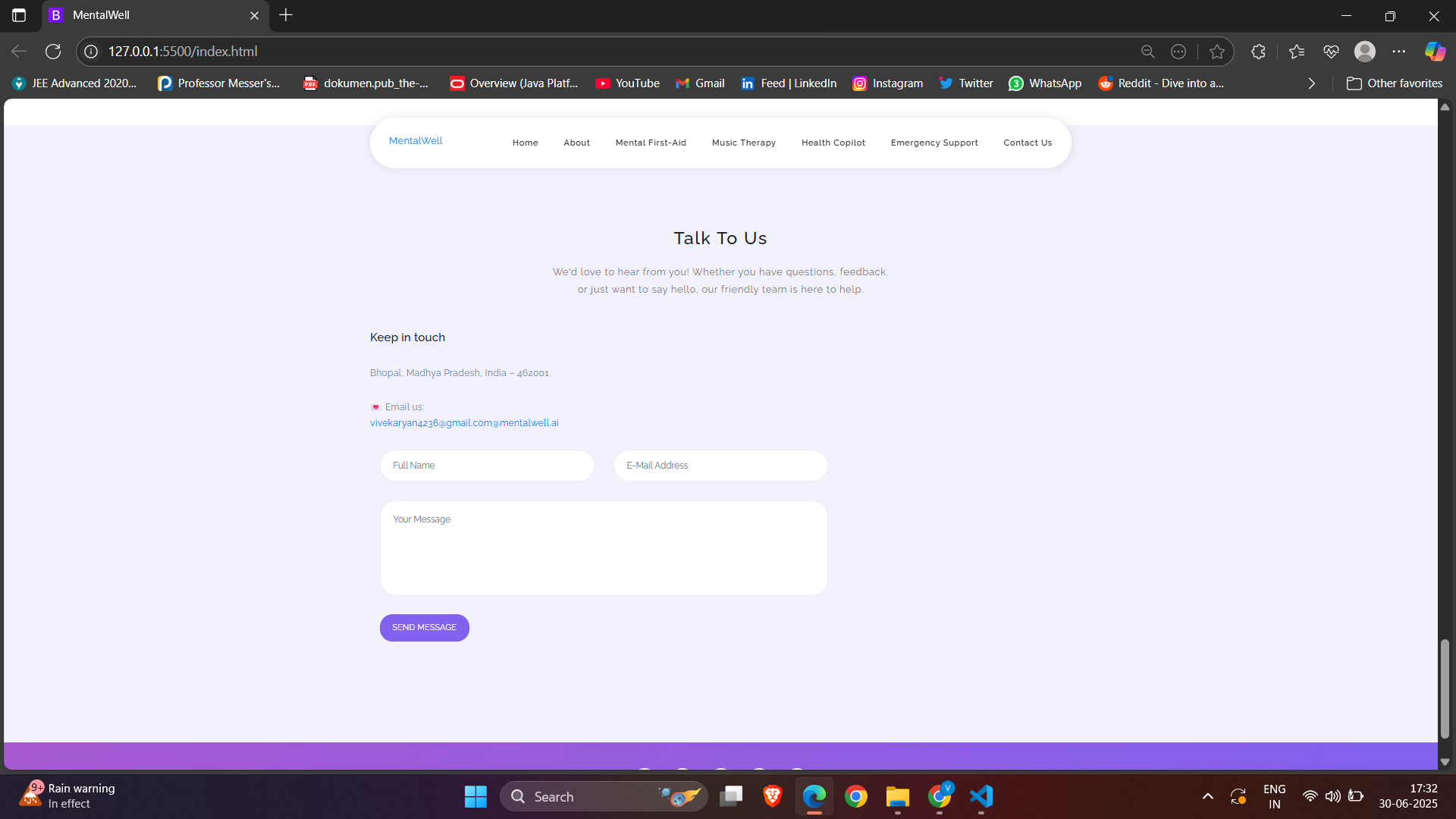Screen dimensions: 1456x819
Task: Open Other favorites folder
Action: click(x=1394, y=83)
